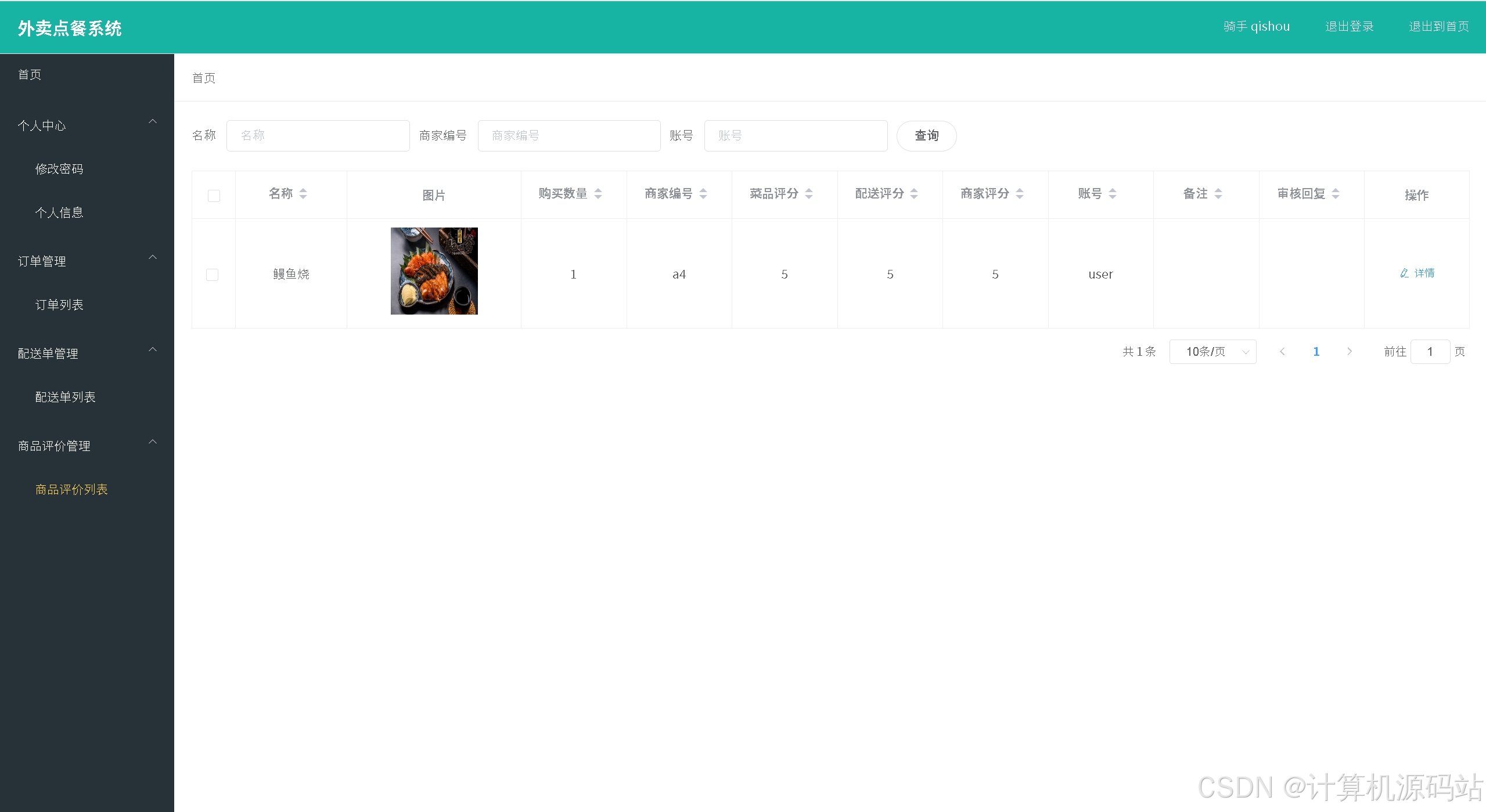Click the 鳗鱼烧 name cell
1486x812 pixels.
click(x=291, y=274)
